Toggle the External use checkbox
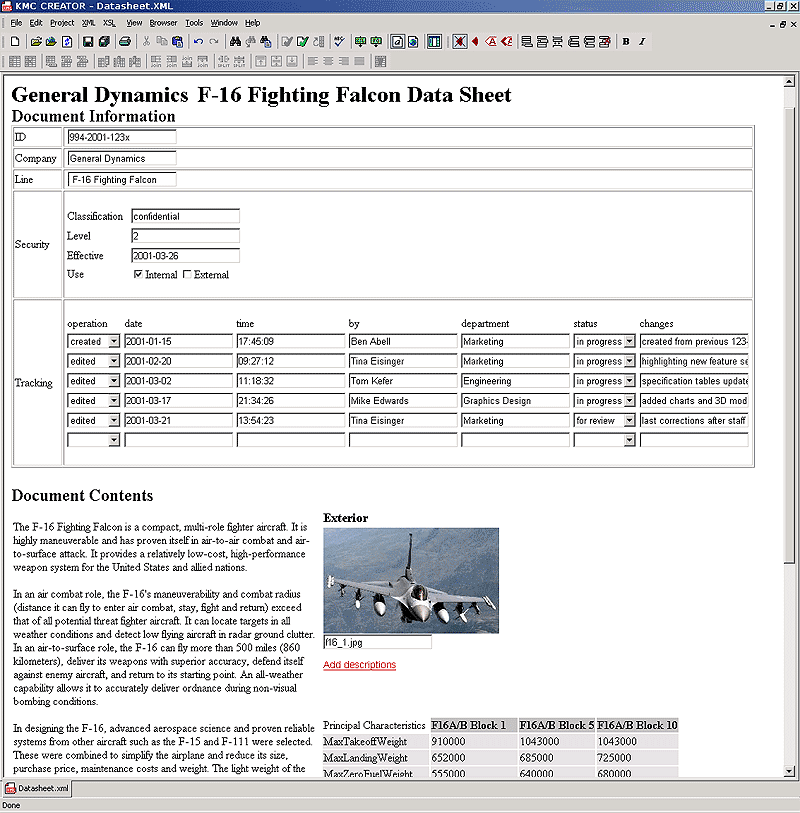800x813 pixels. coord(187,274)
